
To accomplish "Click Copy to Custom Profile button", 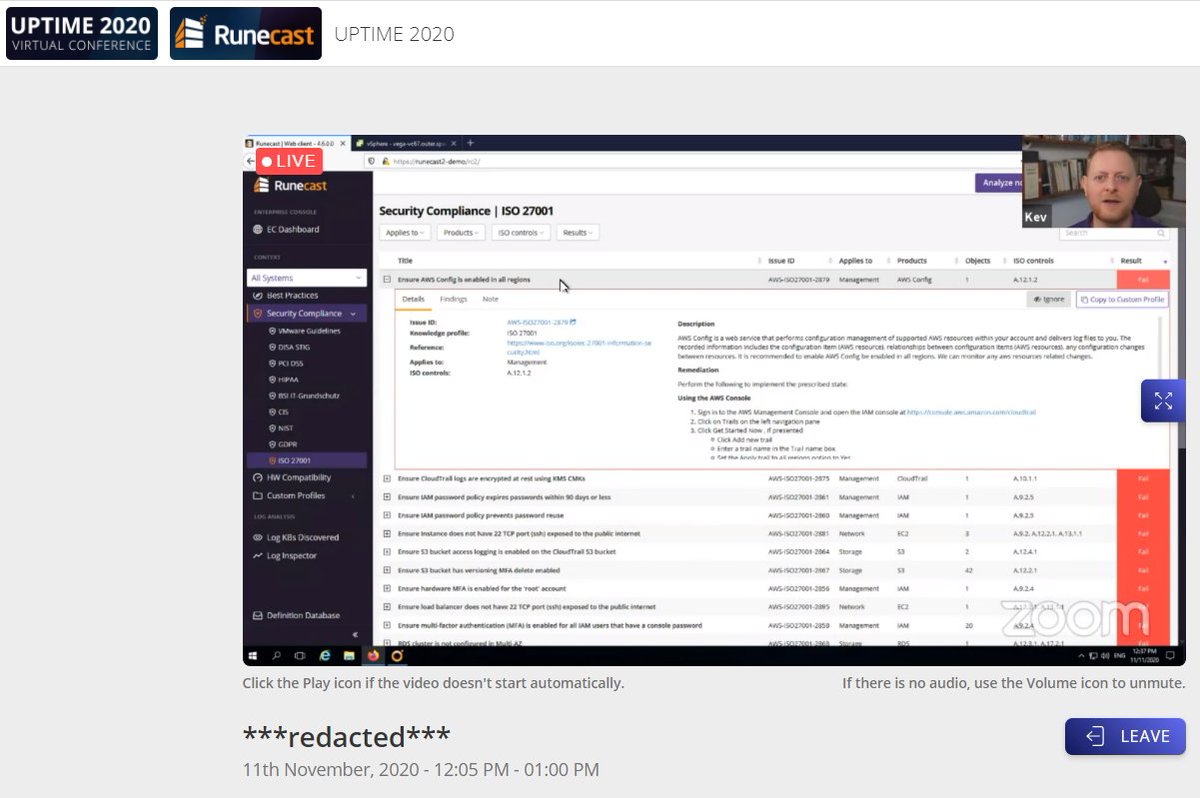I will click(x=1122, y=299).
